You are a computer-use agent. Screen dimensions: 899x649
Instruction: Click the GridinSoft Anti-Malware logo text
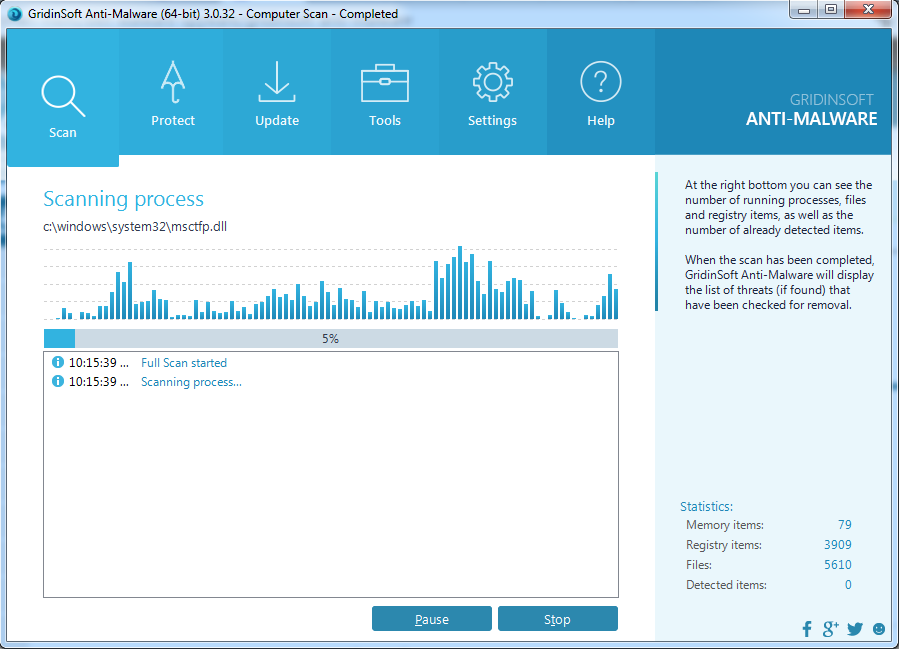811,110
